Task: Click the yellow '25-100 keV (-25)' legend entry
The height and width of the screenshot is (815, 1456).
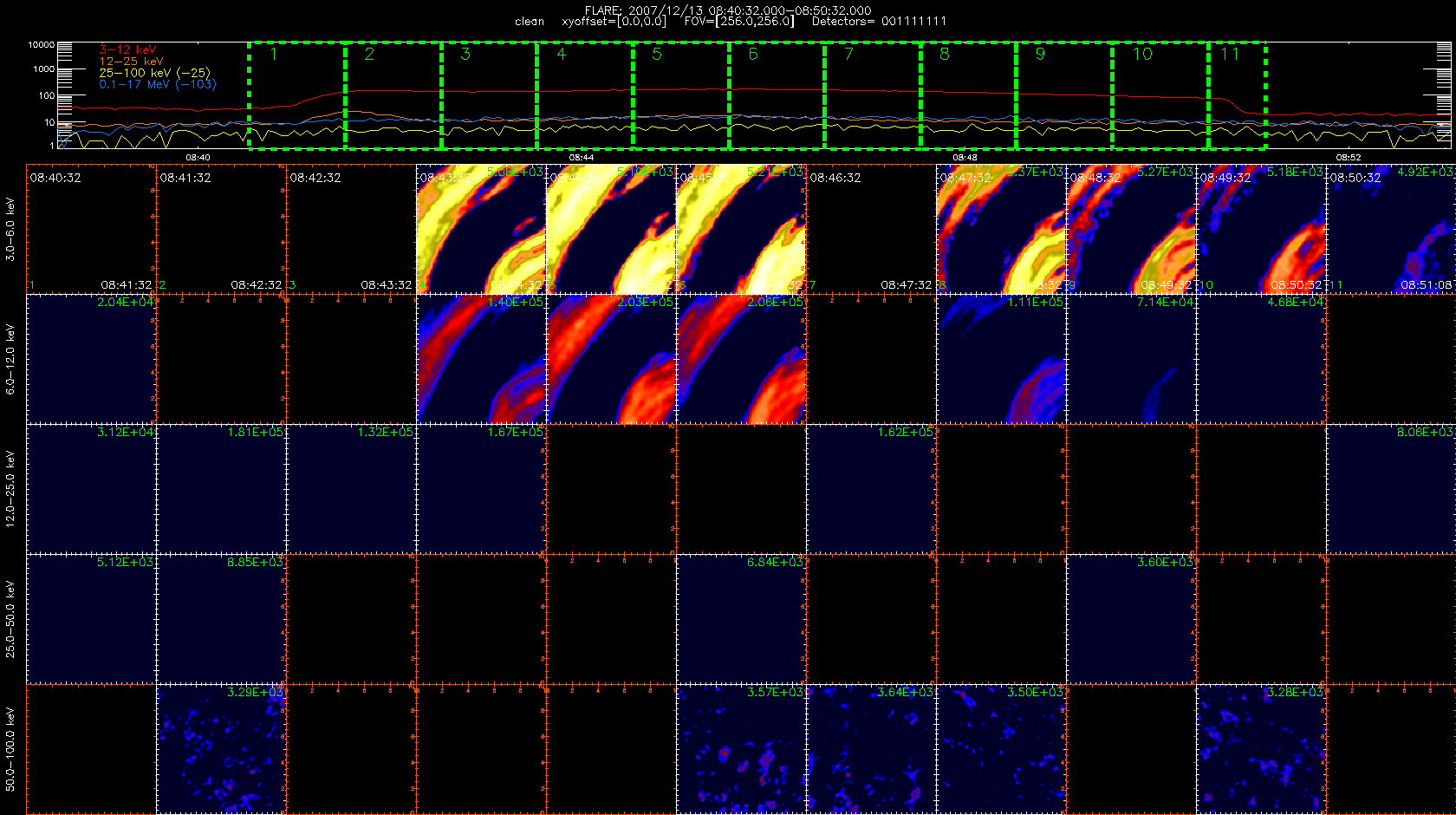Action: click(x=154, y=73)
